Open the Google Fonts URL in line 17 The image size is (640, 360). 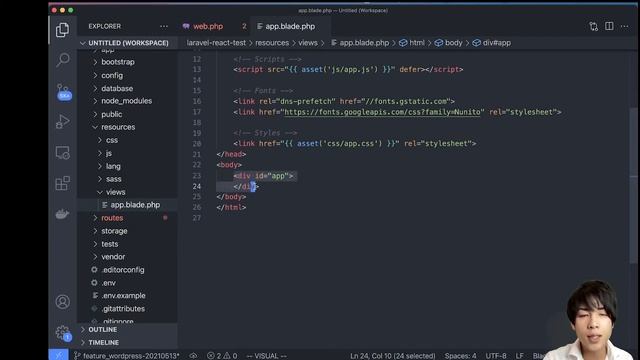pyautogui.click(x=382, y=112)
